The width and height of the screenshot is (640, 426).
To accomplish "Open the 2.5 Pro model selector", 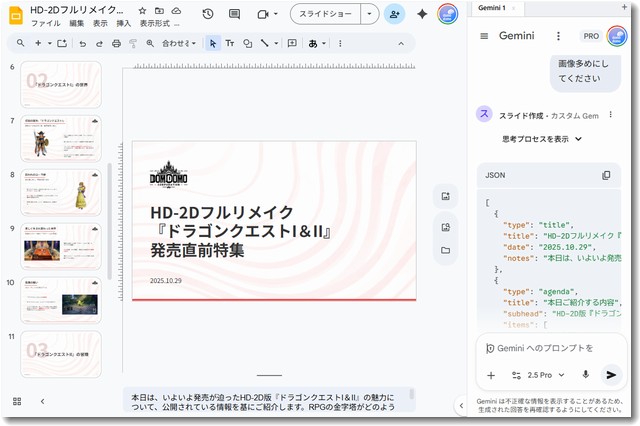I will coord(539,375).
